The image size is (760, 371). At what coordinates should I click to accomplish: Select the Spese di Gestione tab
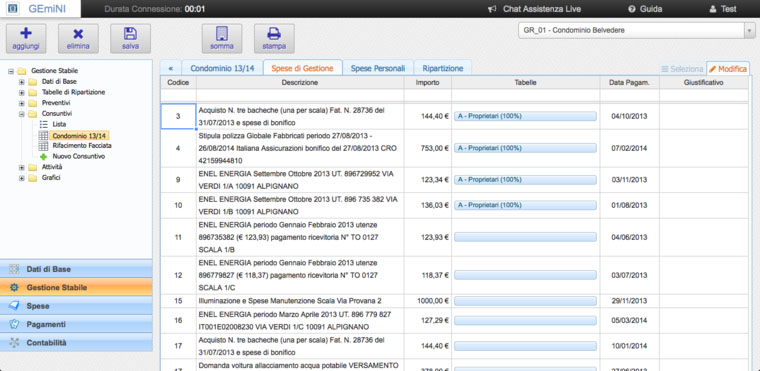[x=302, y=68]
